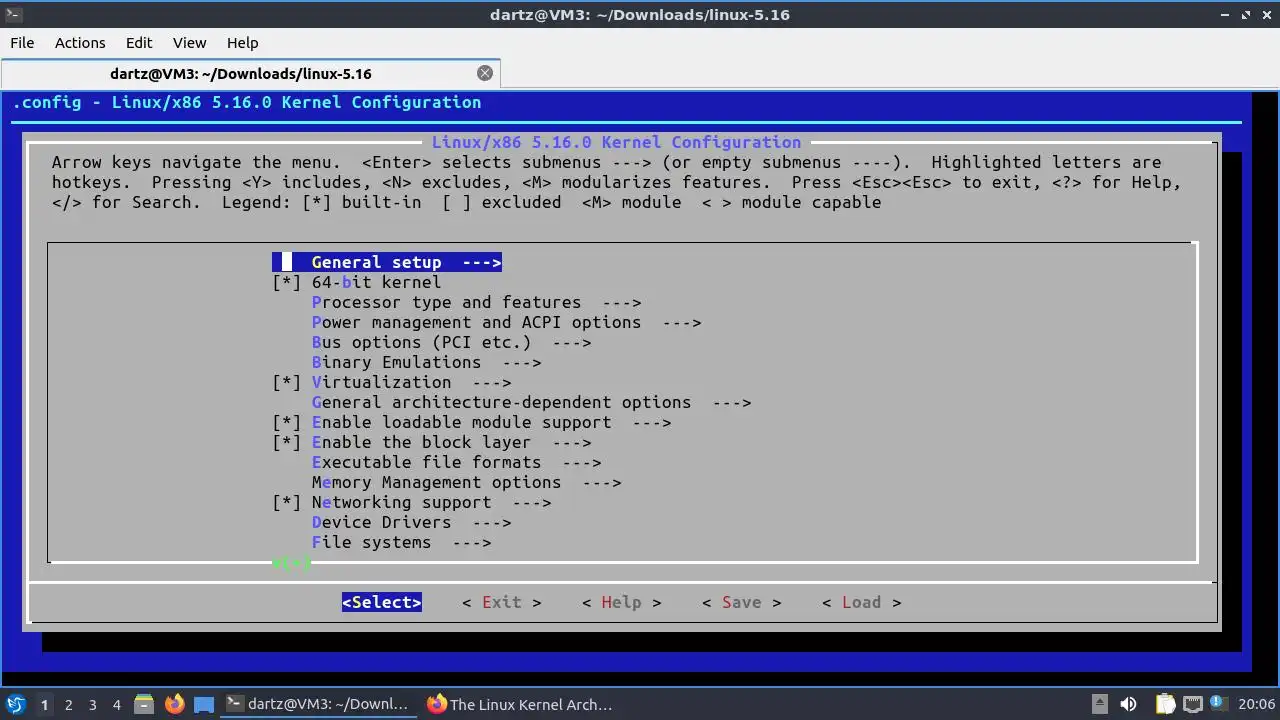
Task: Toggle the Networking support checkbox
Action: pyautogui.click(x=286, y=502)
